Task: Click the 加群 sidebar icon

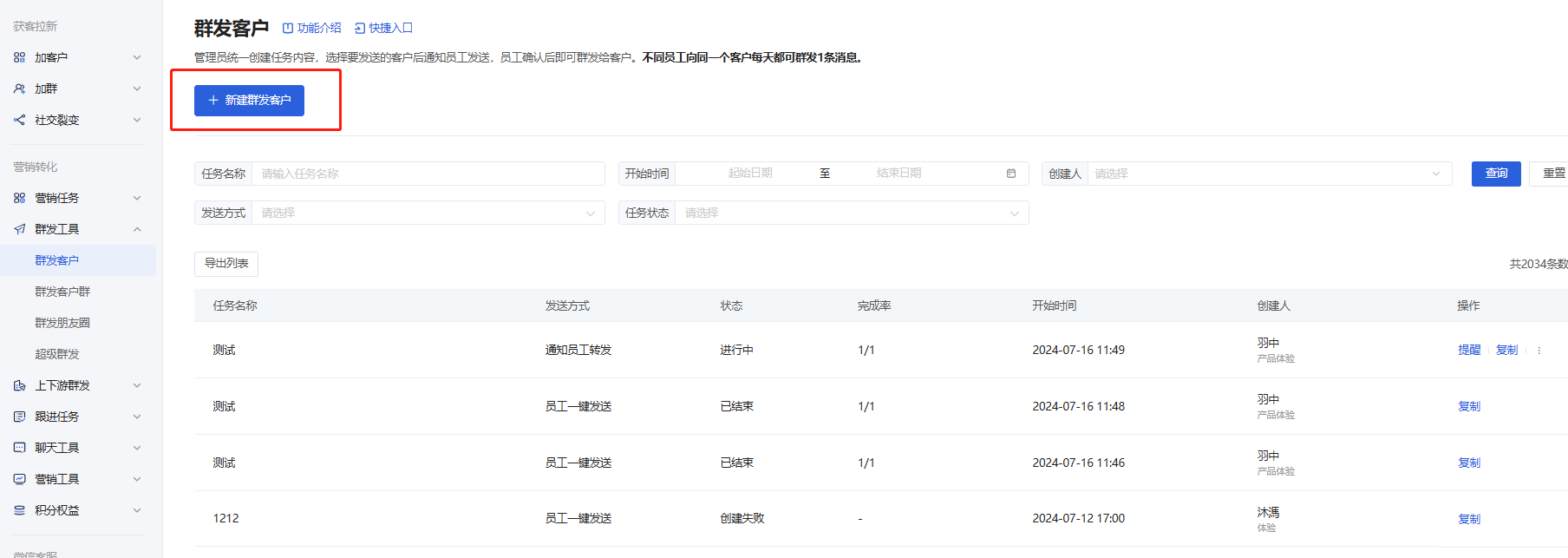Action: coord(19,89)
